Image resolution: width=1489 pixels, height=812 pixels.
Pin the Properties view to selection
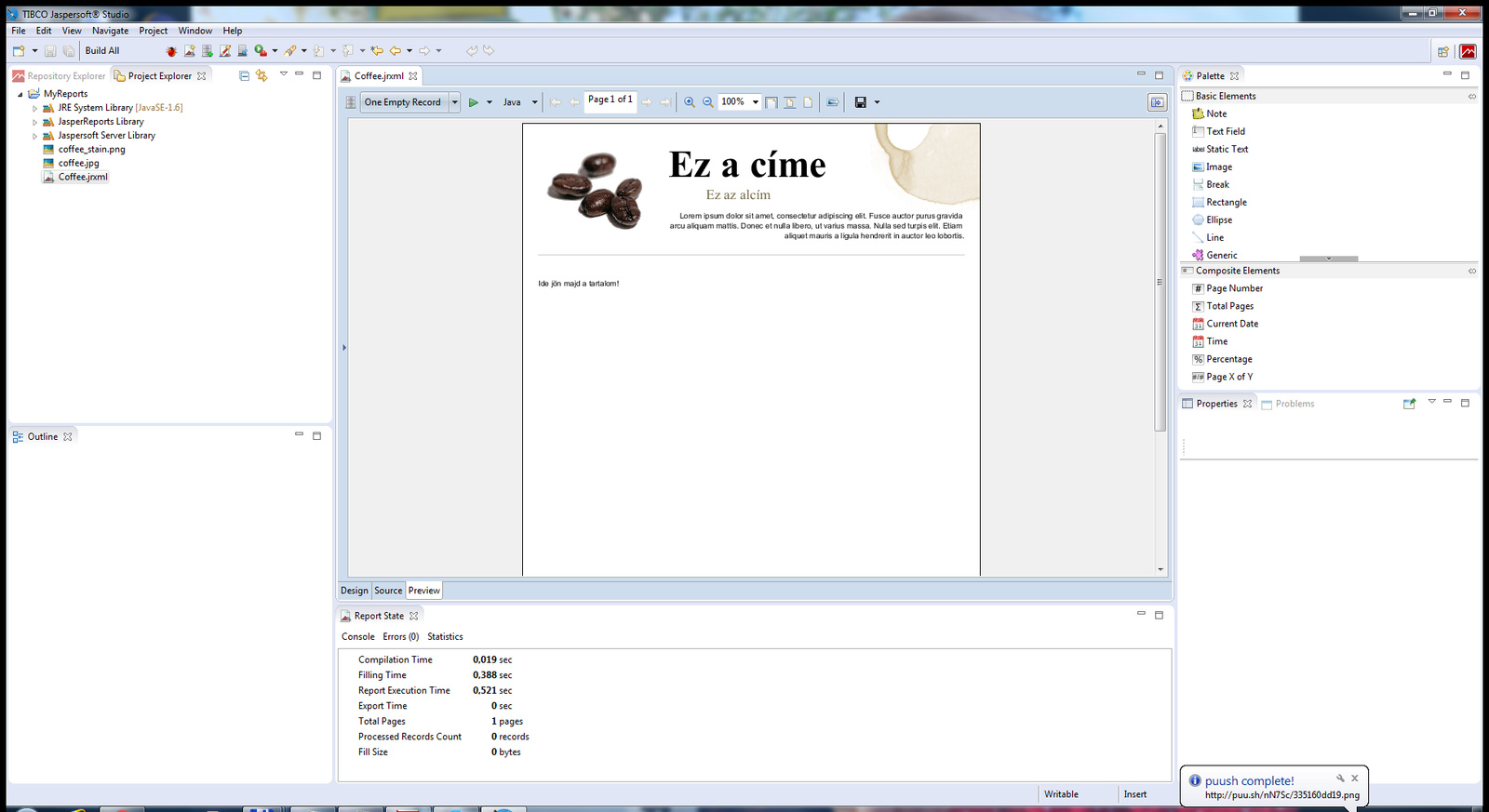1409,403
